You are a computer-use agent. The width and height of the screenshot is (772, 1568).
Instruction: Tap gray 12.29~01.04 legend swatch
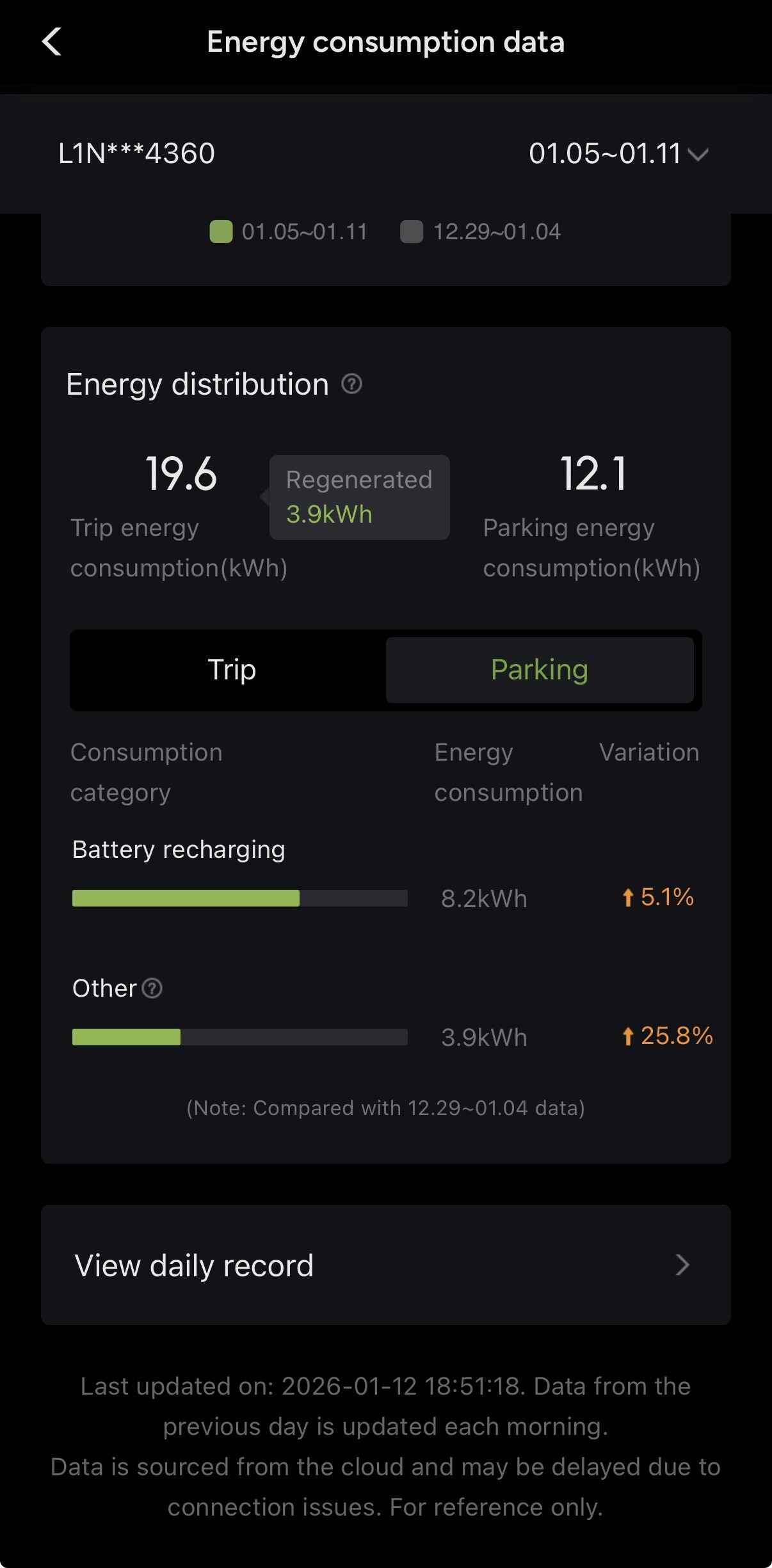pyautogui.click(x=411, y=232)
